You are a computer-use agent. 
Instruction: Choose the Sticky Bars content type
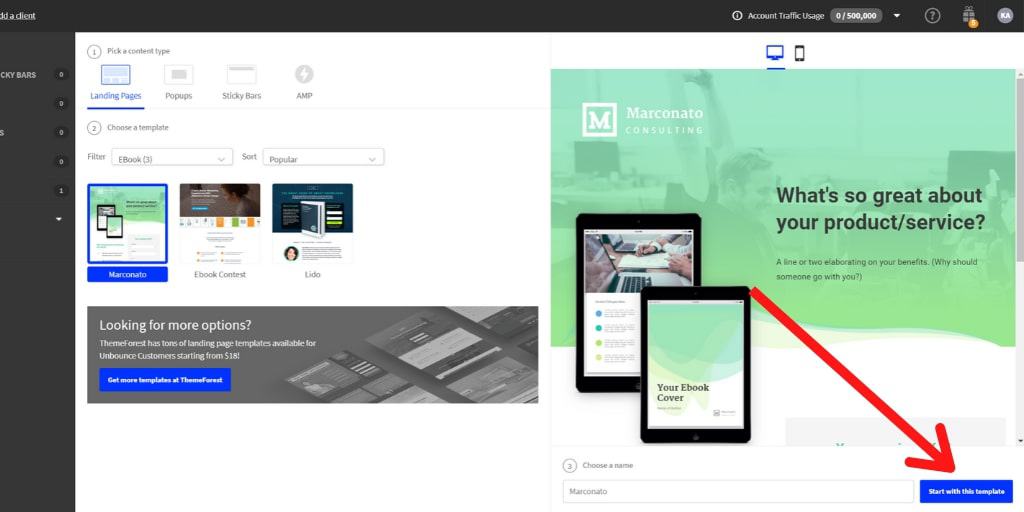pyautogui.click(x=241, y=84)
